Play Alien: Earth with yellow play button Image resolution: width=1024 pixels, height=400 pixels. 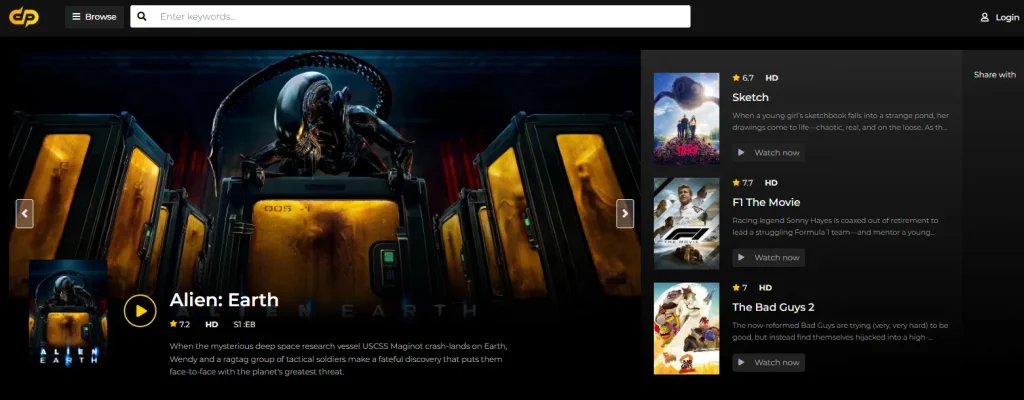point(140,311)
